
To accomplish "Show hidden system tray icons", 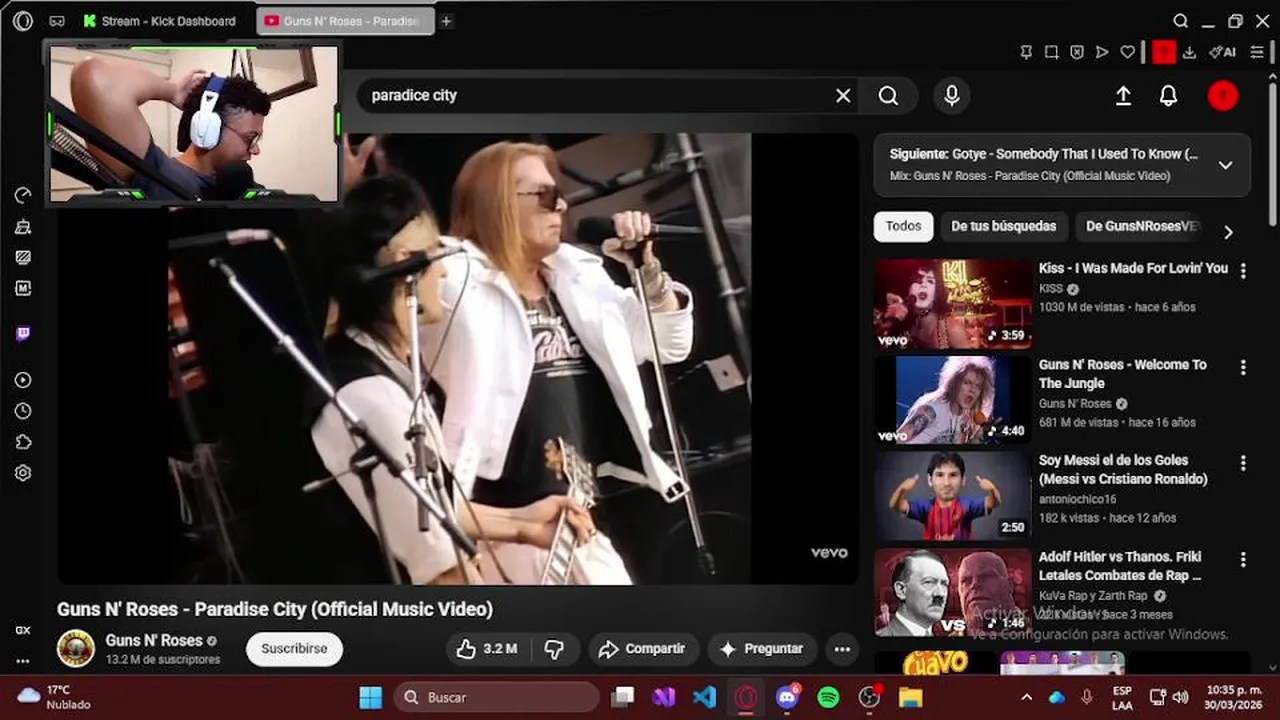I will tap(1026, 697).
